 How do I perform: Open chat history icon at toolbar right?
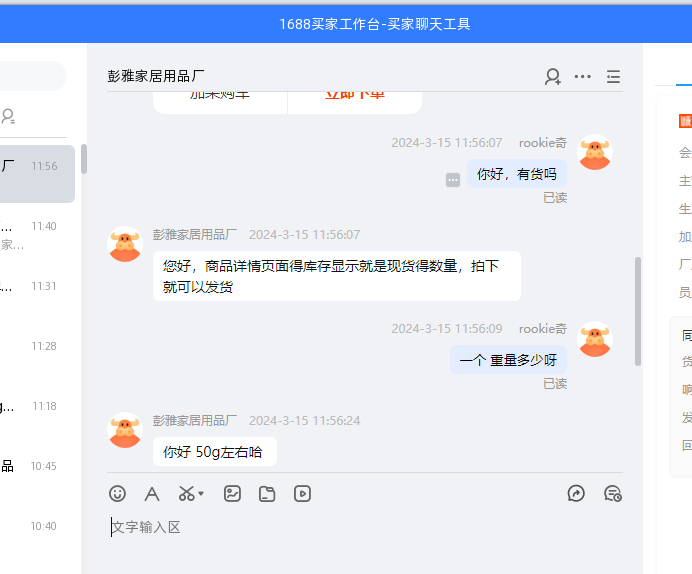tap(613, 493)
